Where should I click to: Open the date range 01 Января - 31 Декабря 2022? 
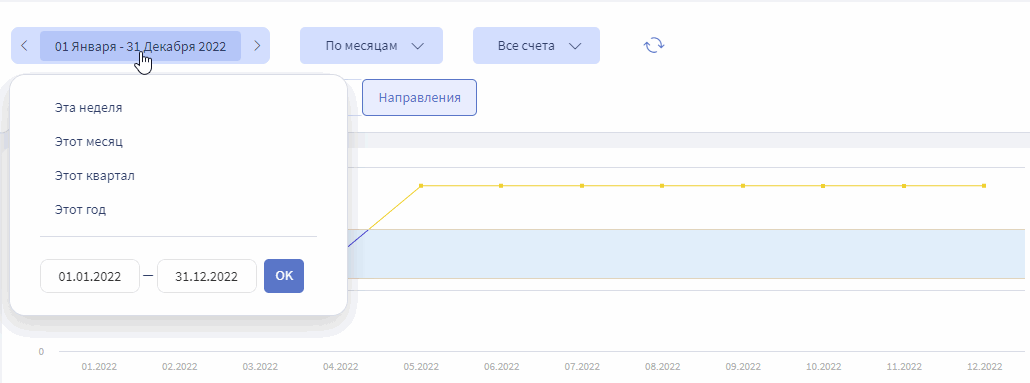(141, 46)
